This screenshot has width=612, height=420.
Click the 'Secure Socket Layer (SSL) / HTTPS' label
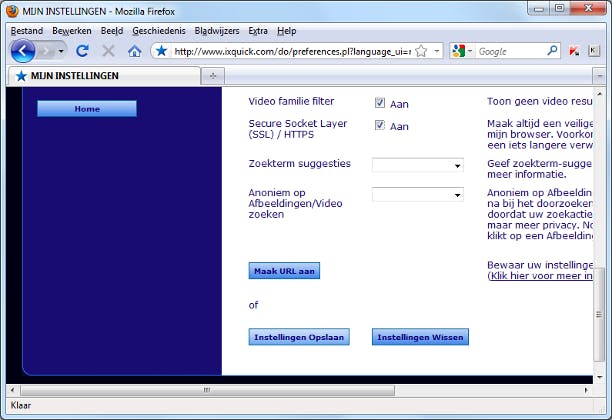(297, 129)
